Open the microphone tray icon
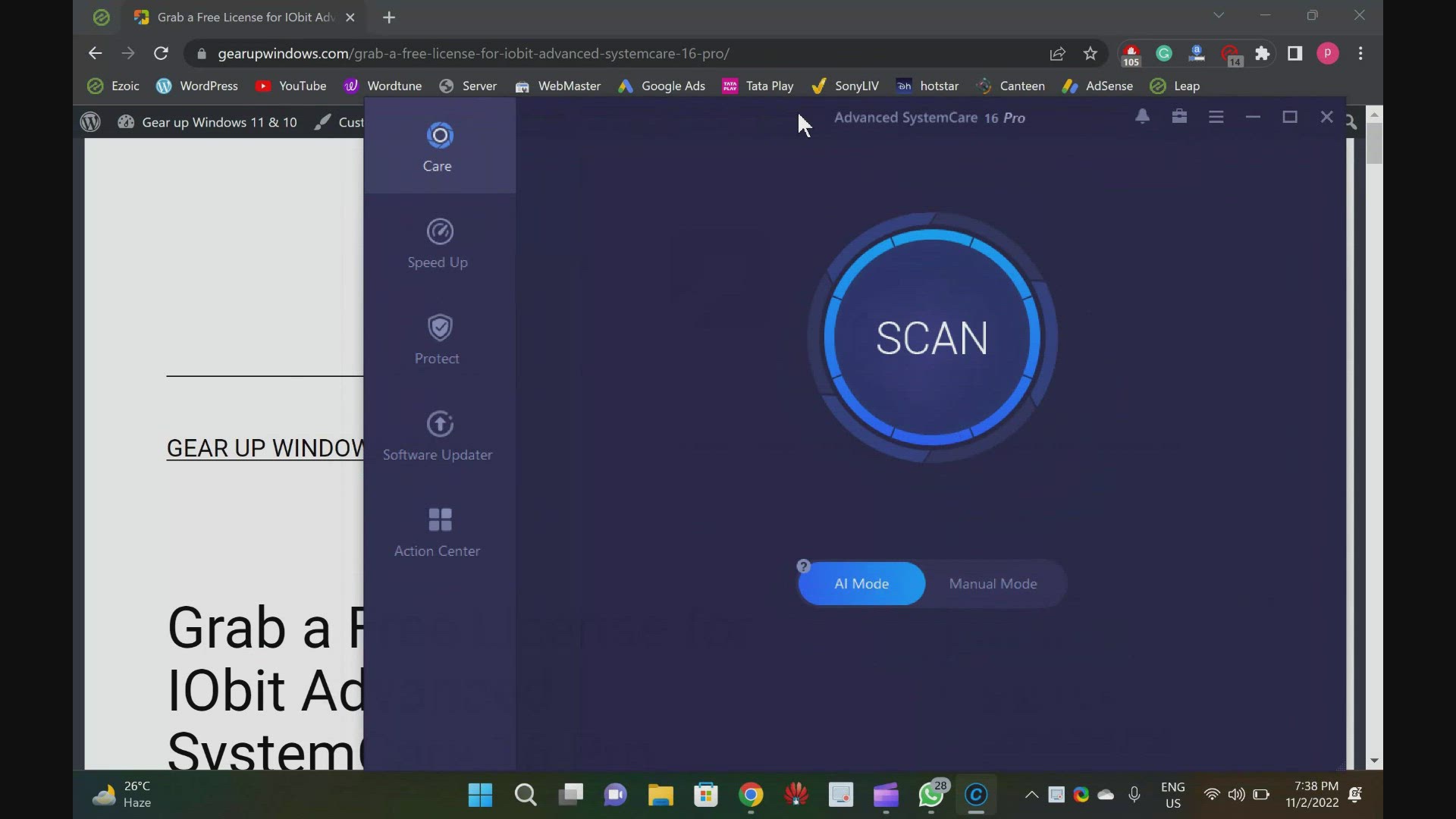The height and width of the screenshot is (819, 1456). [x=1134, y=795]
